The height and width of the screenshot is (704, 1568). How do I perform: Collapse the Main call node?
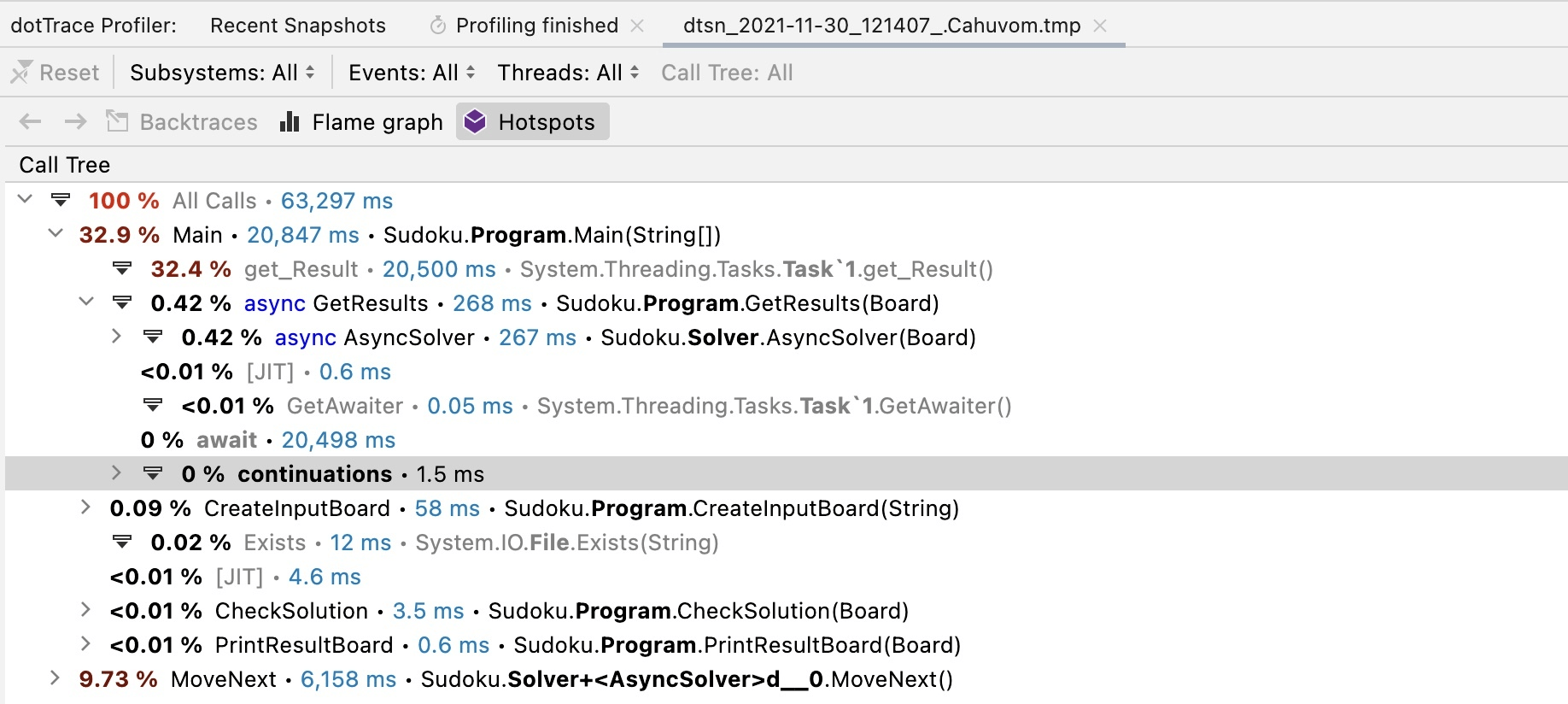pos(56,234)
